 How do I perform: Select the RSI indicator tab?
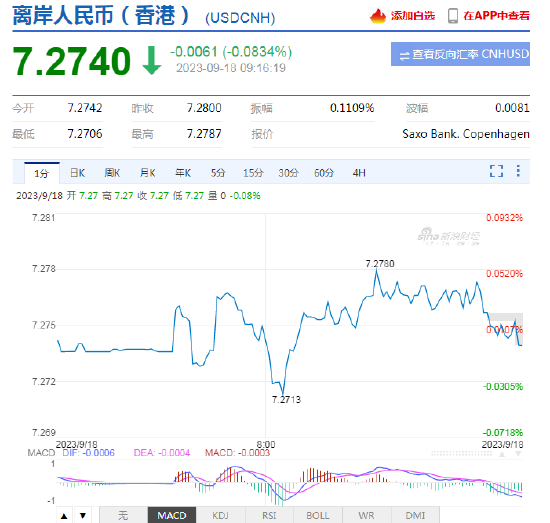(x=269, y=515)
